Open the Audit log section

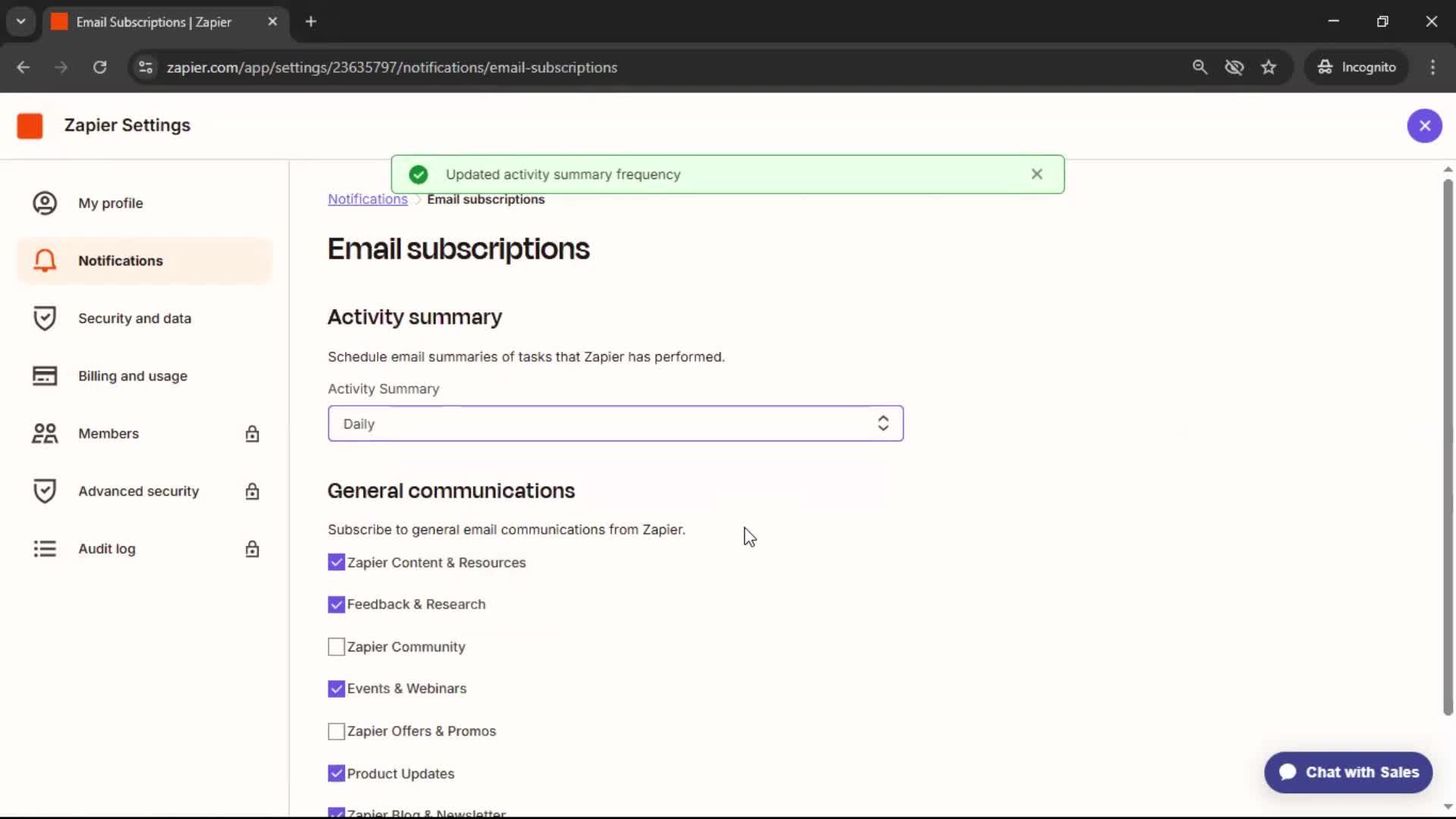click(144, 549)
